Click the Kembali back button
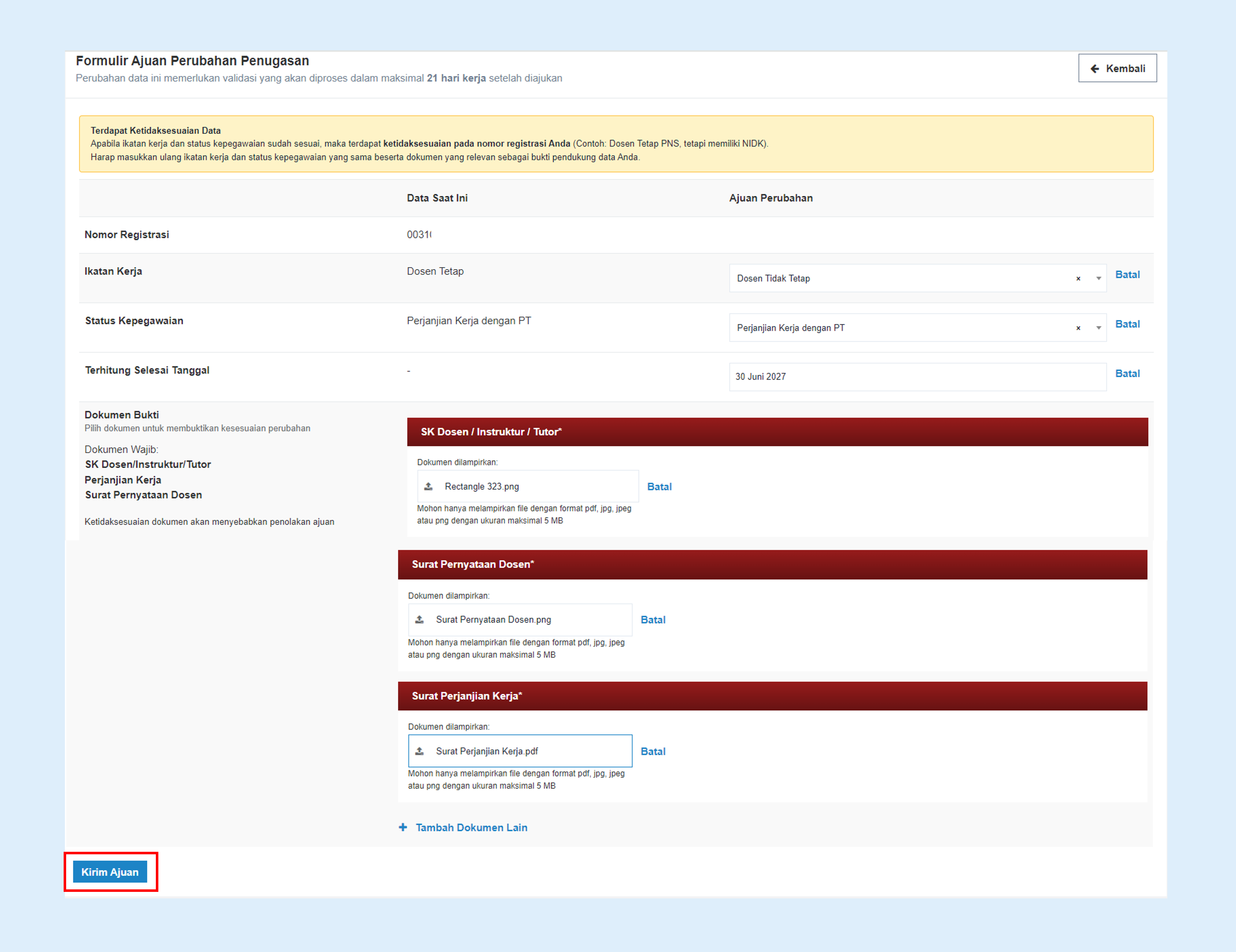Image resolution: width=1236 pixels, height=952 pixels. (x=1117, y=68)
